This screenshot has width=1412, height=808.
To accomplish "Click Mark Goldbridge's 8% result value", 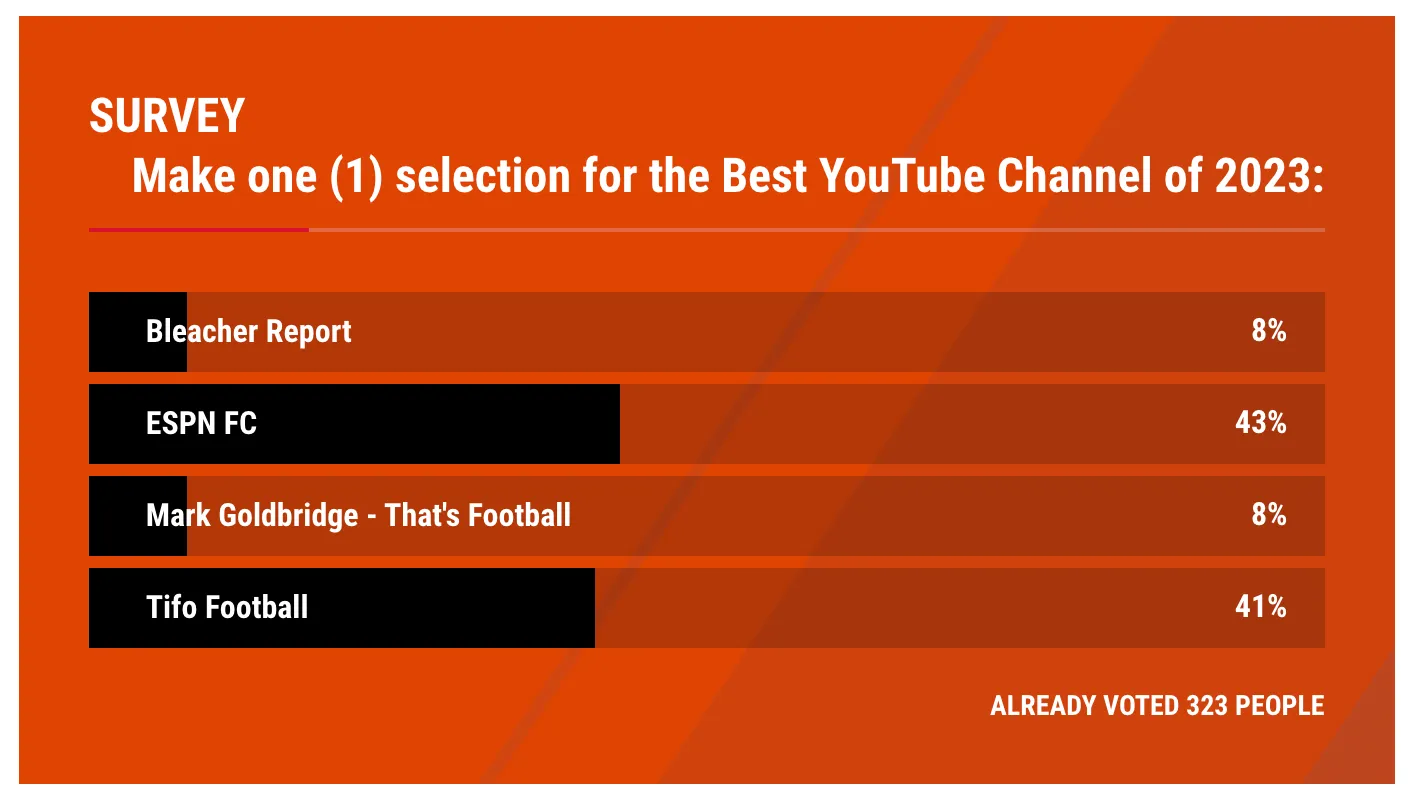I will coord(1268,515).
